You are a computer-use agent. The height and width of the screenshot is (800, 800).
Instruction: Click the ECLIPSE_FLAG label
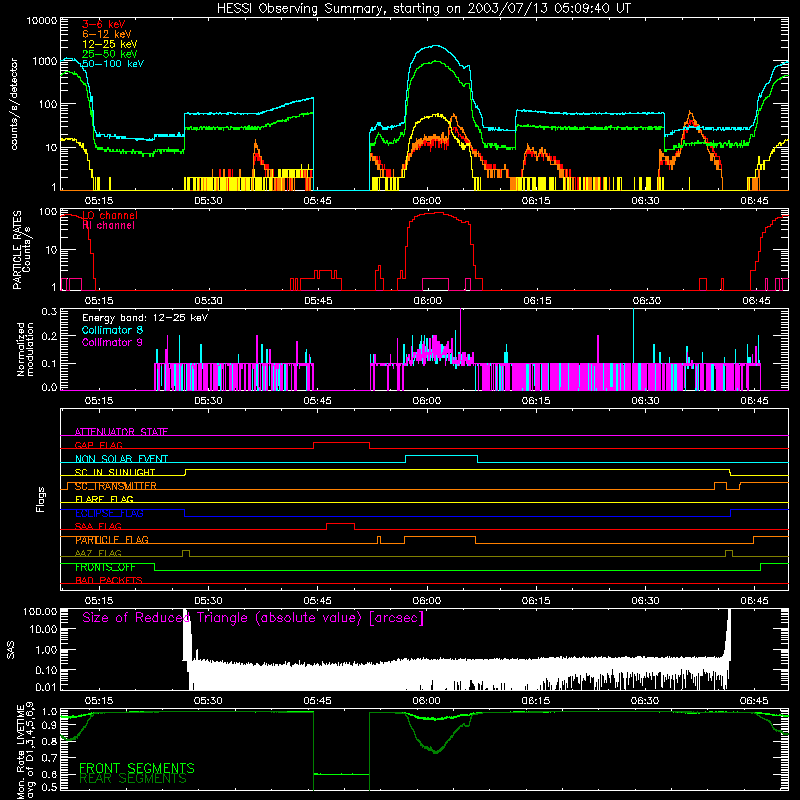coord(109,513)
